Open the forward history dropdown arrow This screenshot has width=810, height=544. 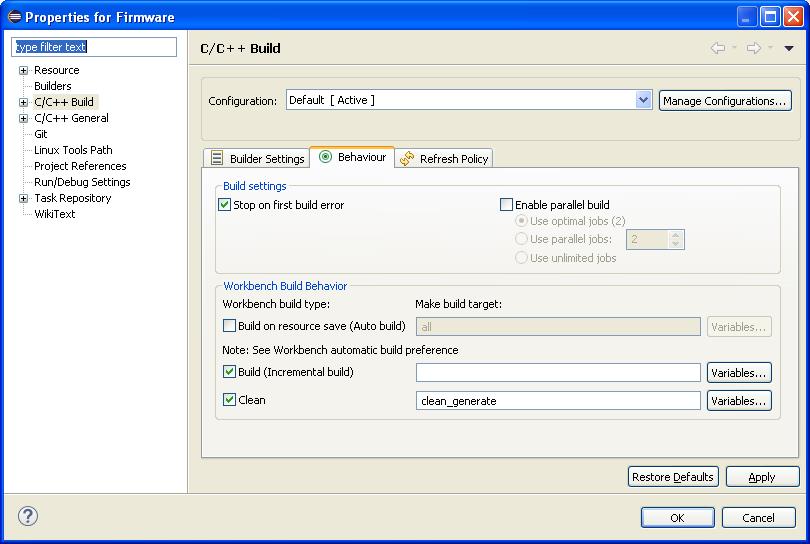(x=770, y=48)
